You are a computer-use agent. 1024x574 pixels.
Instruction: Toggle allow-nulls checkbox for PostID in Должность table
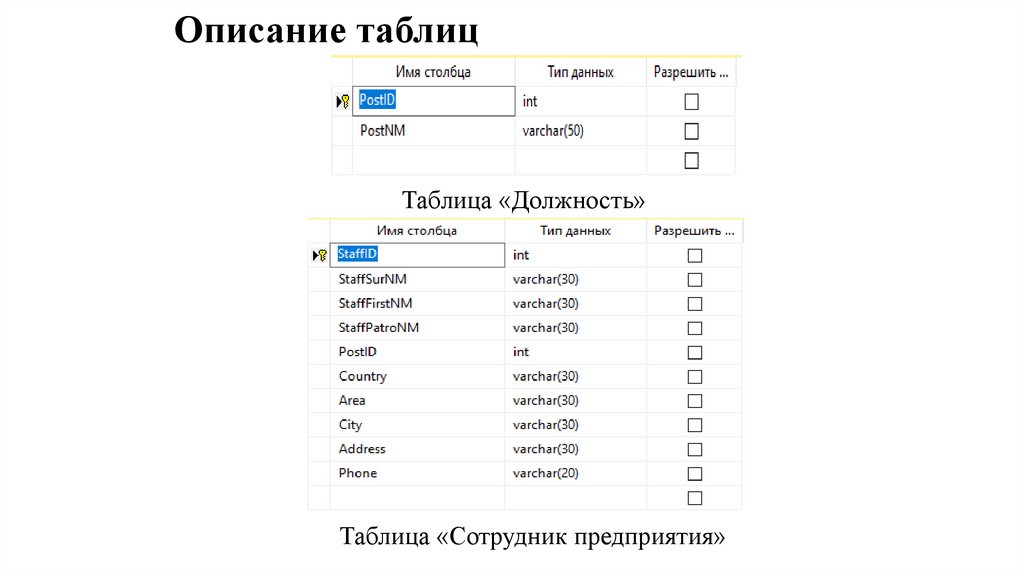pyautogui.click(x=692, y=101)
